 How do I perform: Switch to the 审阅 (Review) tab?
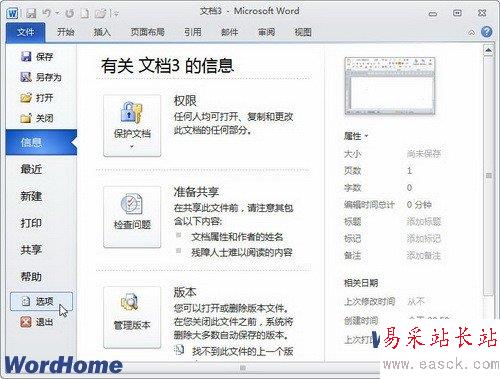point(266,32)
